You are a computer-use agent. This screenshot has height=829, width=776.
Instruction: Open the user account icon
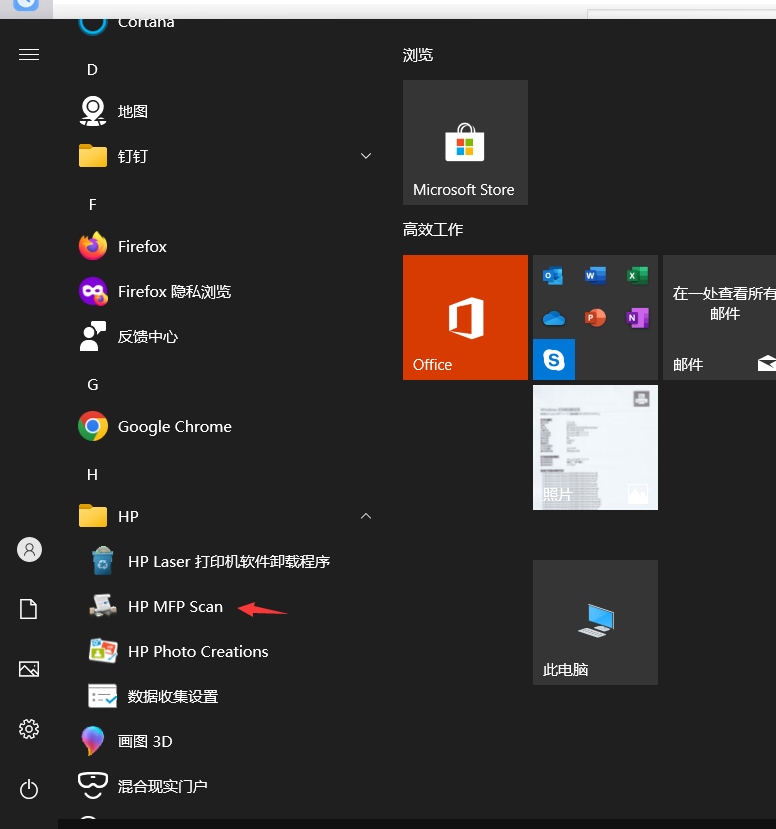point(30,550)
